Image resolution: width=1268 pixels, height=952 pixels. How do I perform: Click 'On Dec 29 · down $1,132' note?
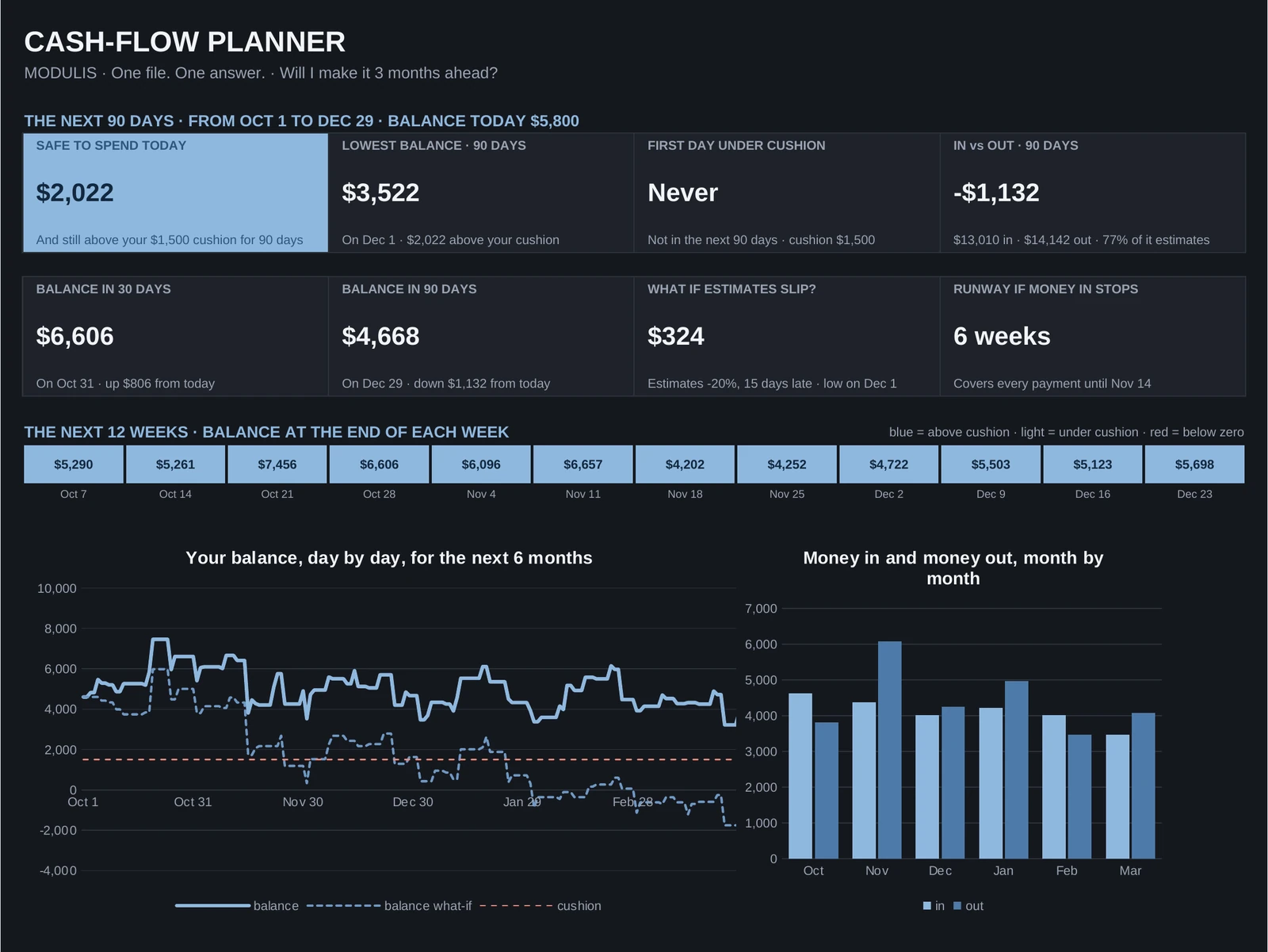click(445, 384)
